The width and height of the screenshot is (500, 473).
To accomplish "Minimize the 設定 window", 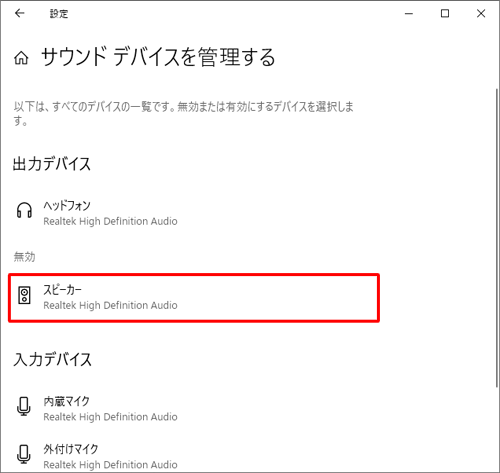I will coord(409,14).
